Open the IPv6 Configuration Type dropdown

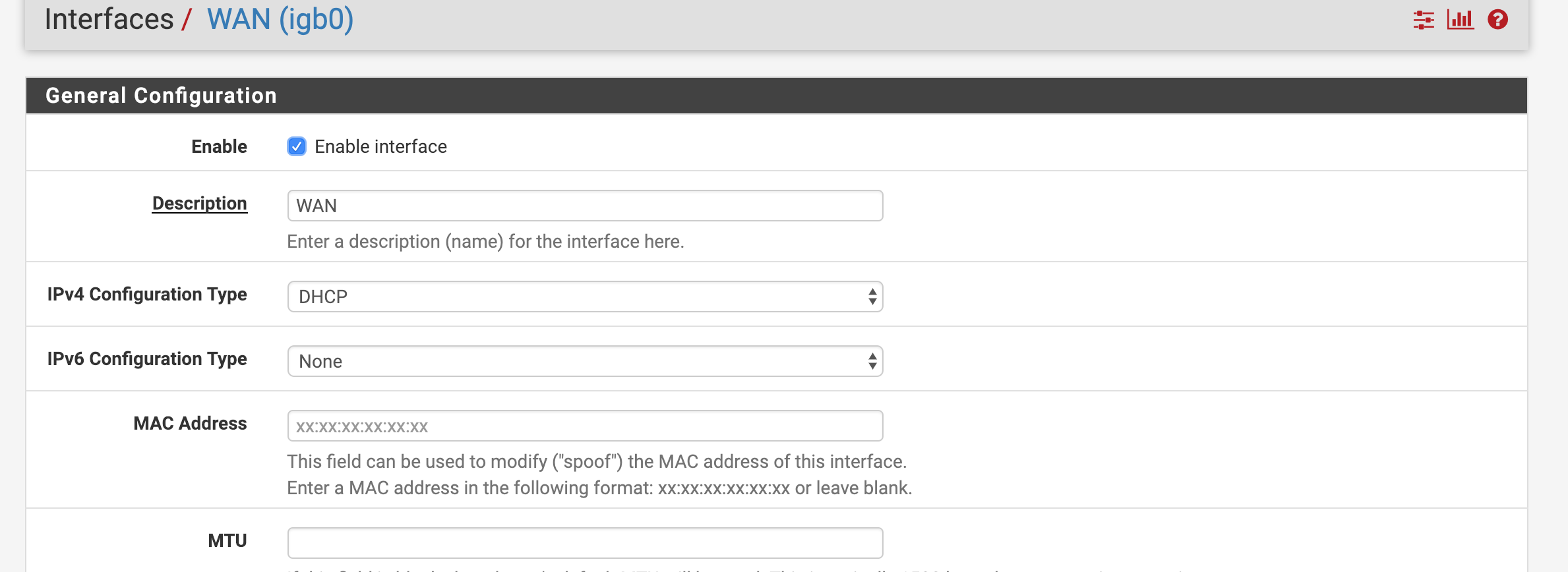[585, 361]
